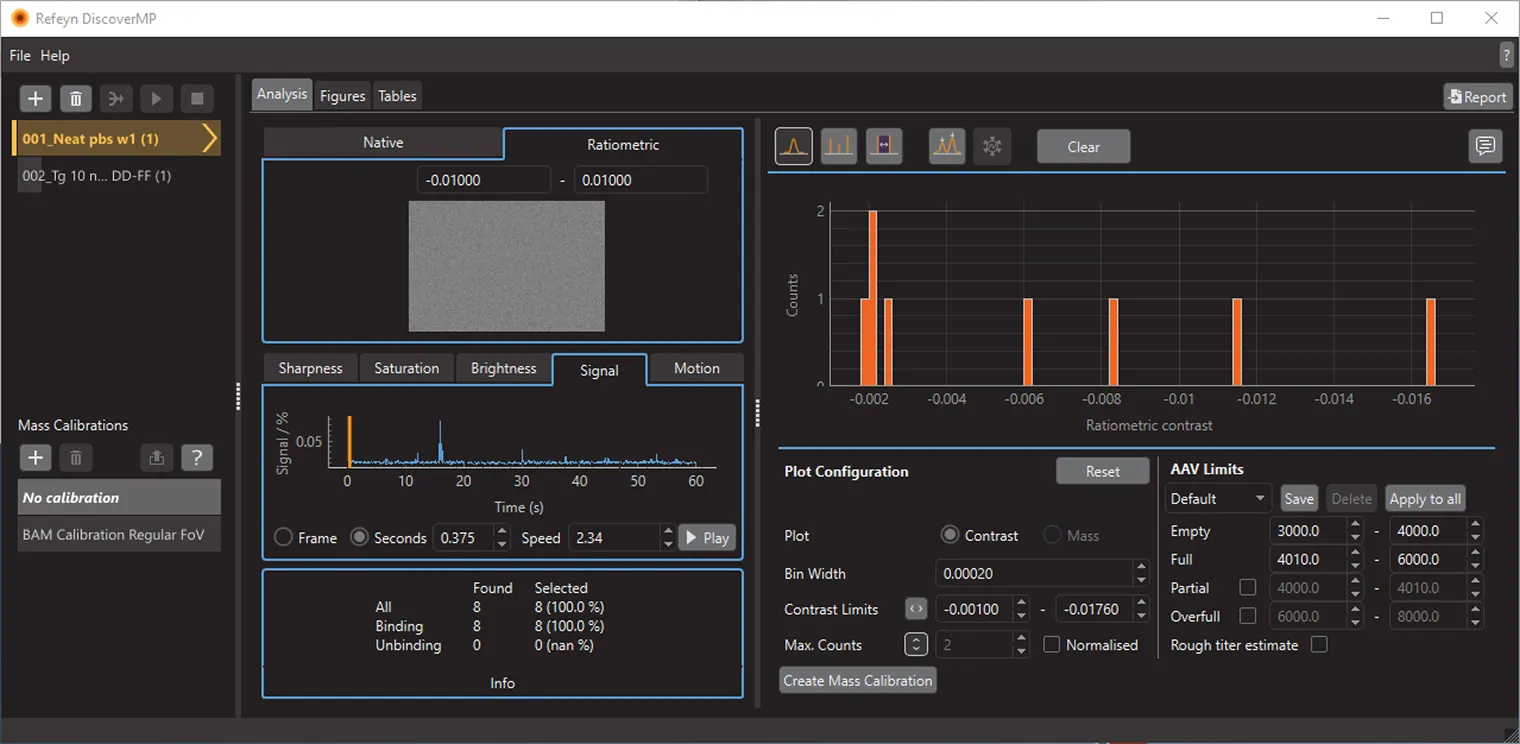Open mass calibration help question mark
1520x744 pixels.
point(197,458)
